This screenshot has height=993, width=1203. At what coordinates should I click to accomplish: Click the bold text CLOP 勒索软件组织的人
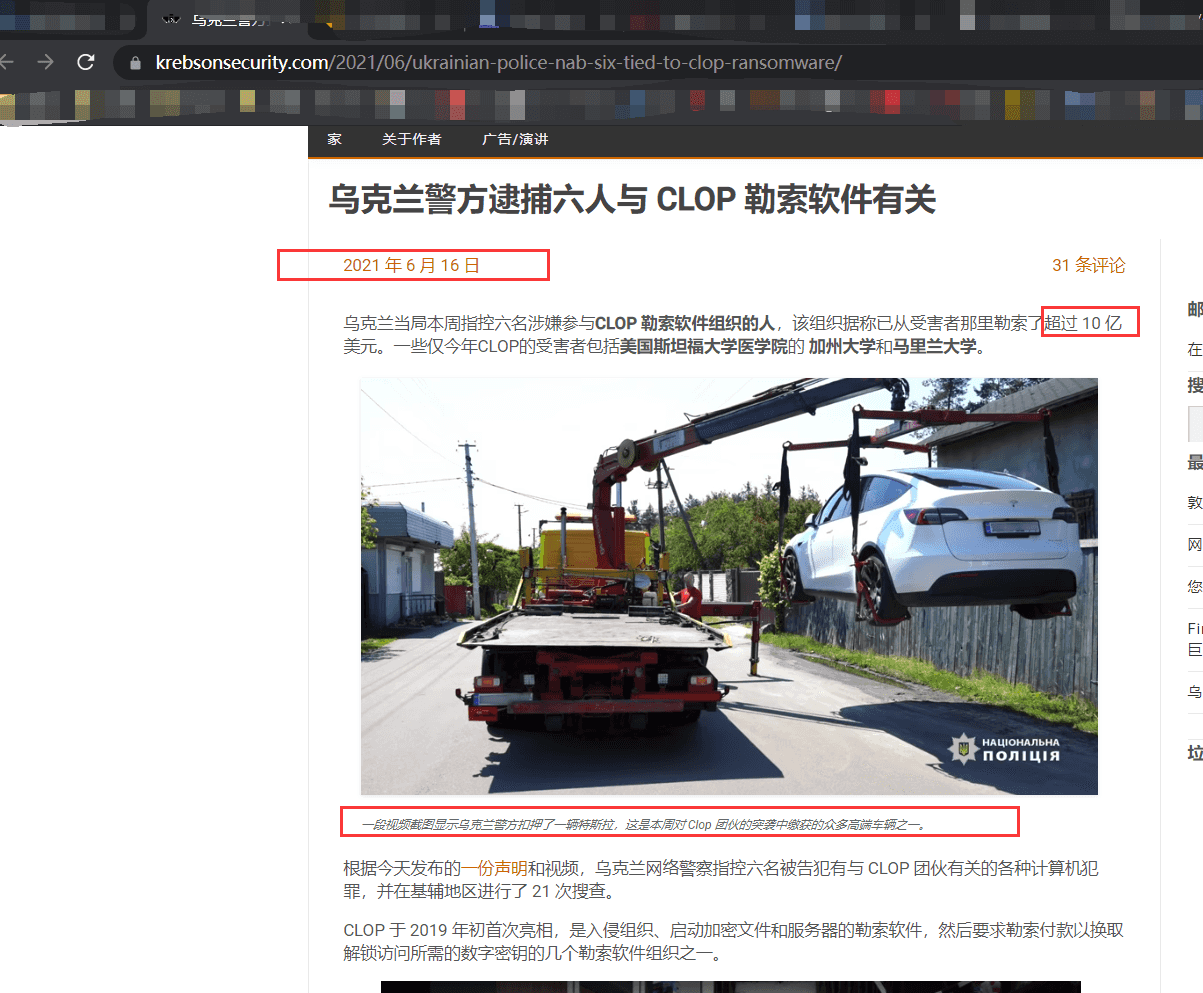[685, 323]
